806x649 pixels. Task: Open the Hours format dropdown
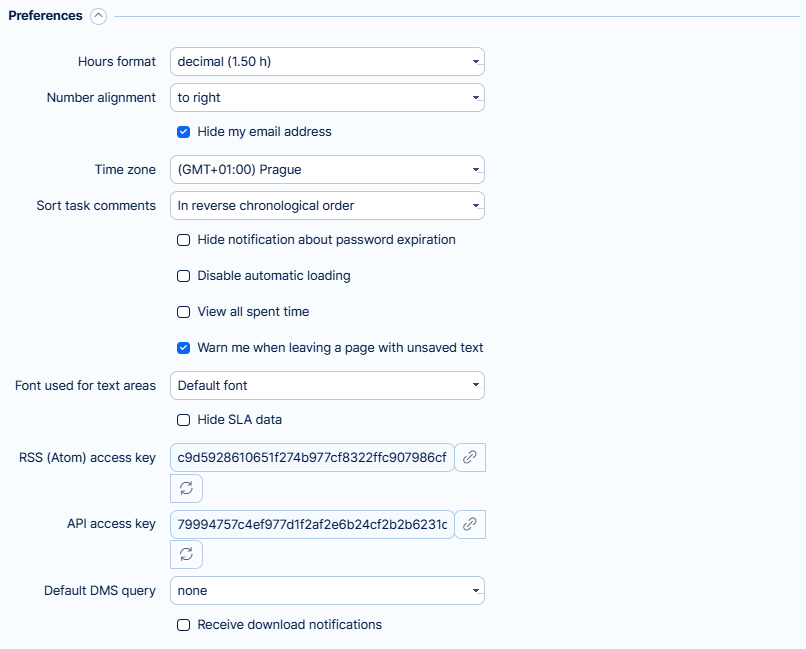(x=327, y=62)
